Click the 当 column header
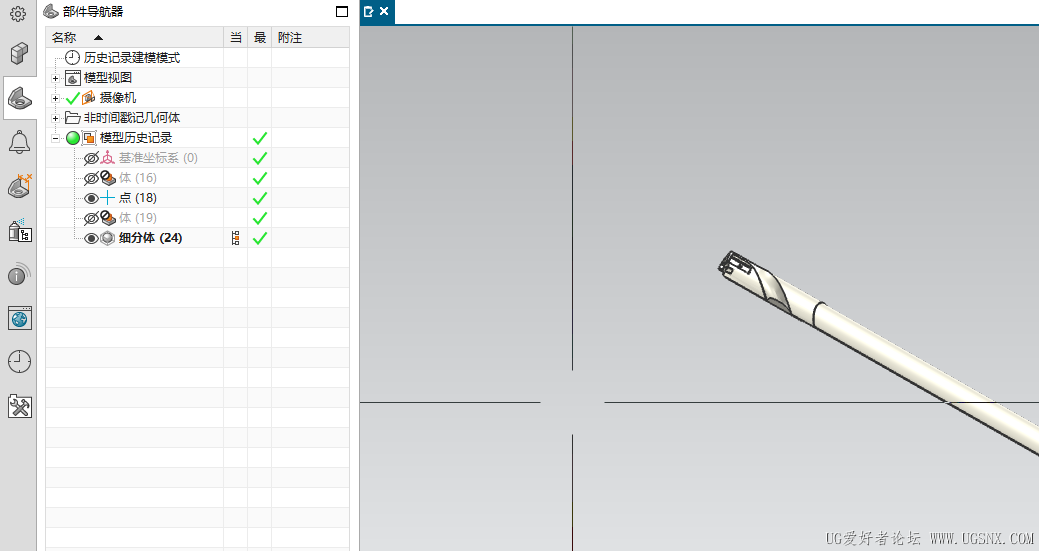1039x551 pixels. (236, 38)
